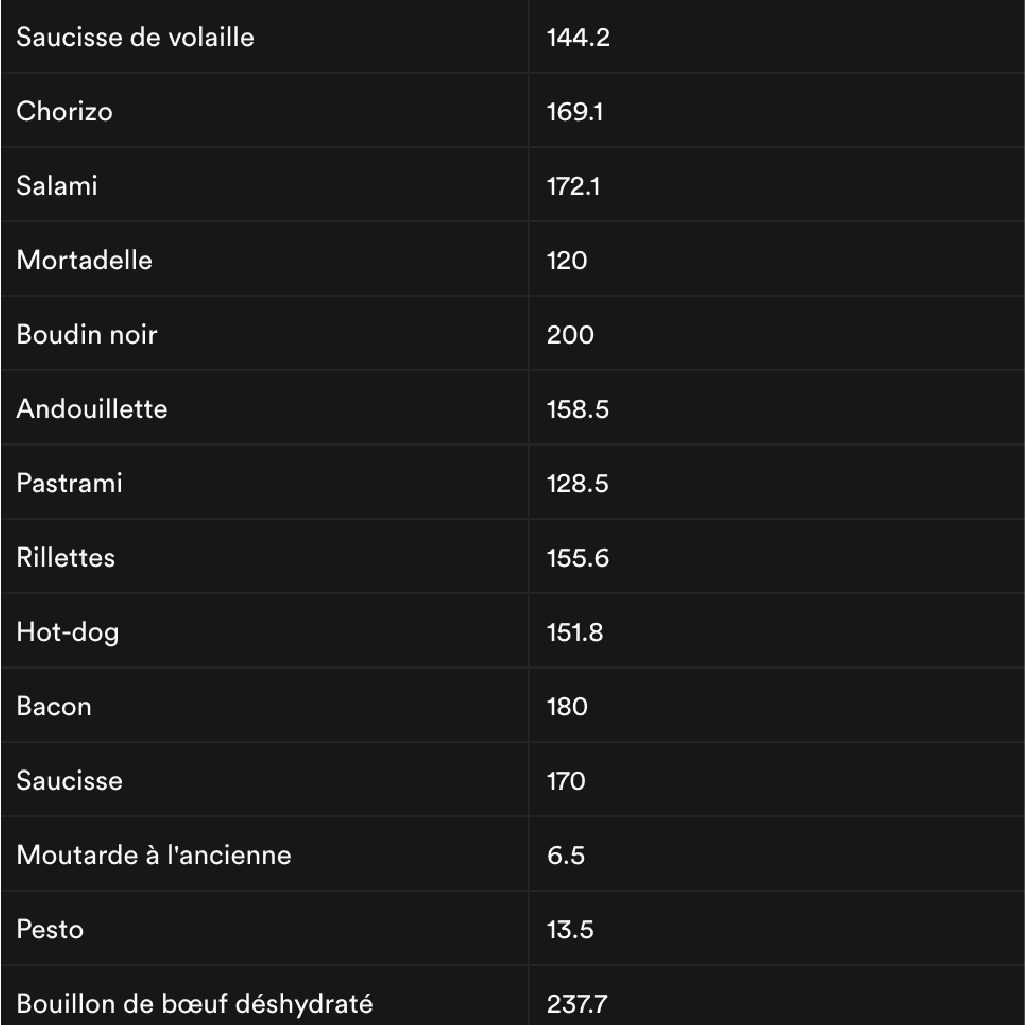Click the value 13.5 for Pesto
Viewport: 1025px width, 1025px height.
(570, 929)
